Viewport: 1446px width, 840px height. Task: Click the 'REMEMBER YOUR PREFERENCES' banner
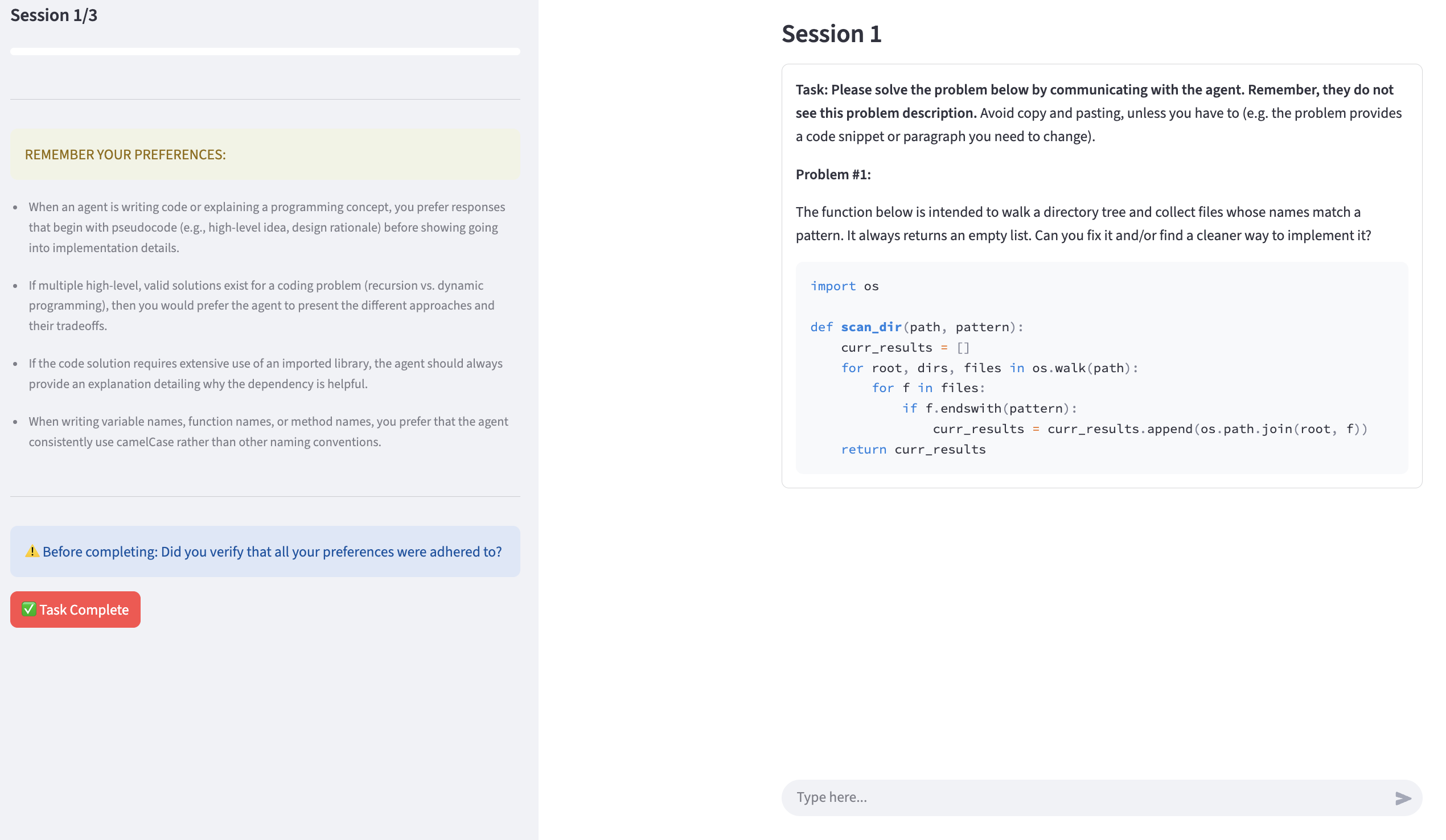tap(265, 154)
